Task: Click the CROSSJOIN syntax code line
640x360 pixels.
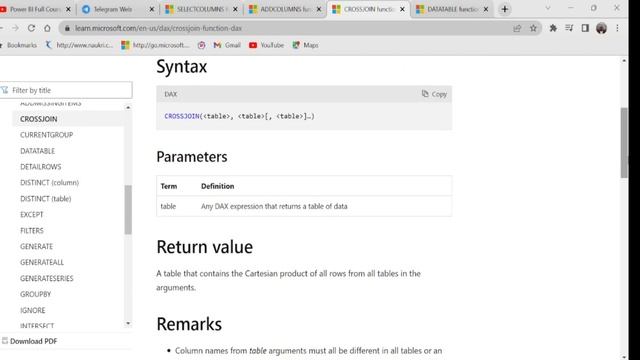Action: point(240,116)
